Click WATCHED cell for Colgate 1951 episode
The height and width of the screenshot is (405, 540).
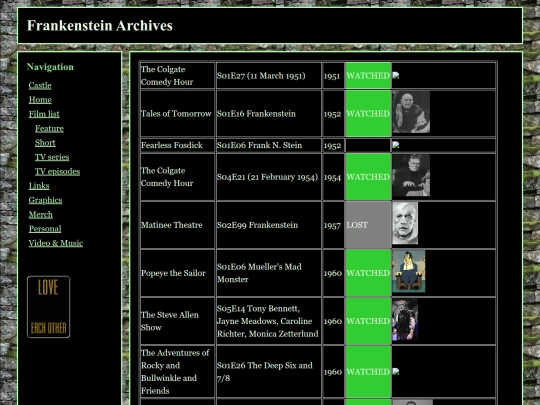click(x=368, y=75)
